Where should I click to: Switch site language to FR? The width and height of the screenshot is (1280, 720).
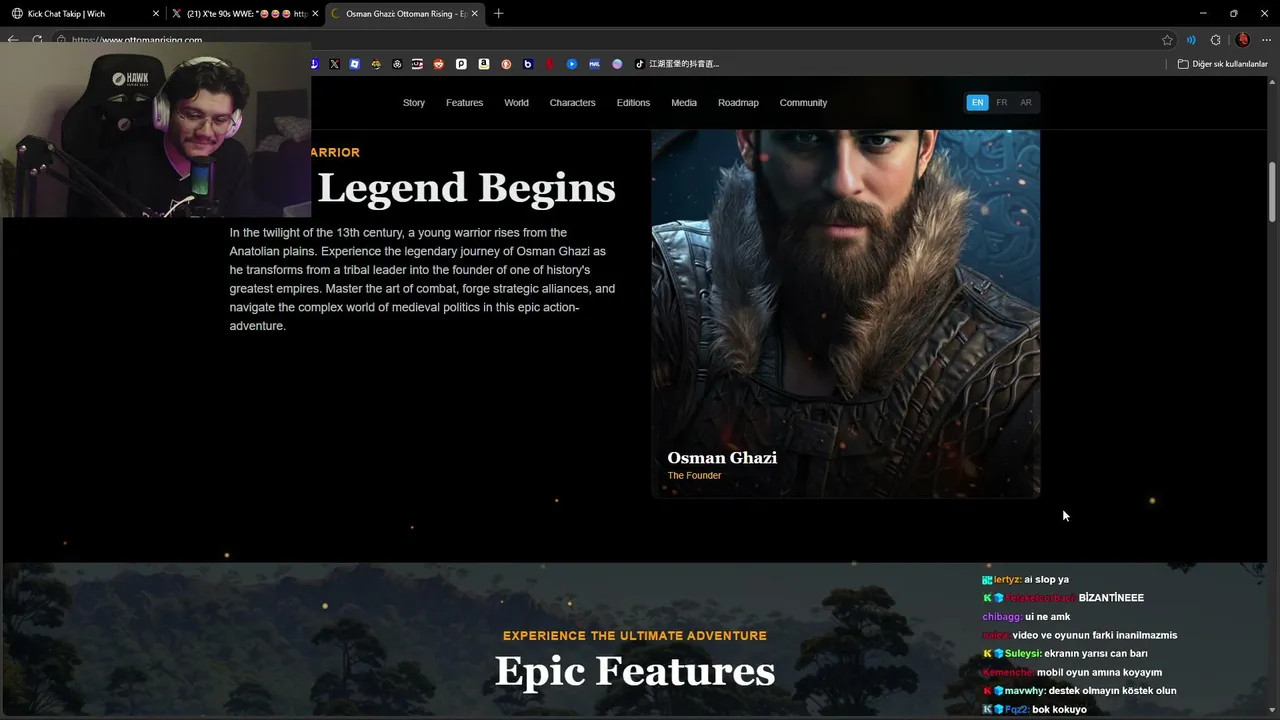(x=1002, y=103)
